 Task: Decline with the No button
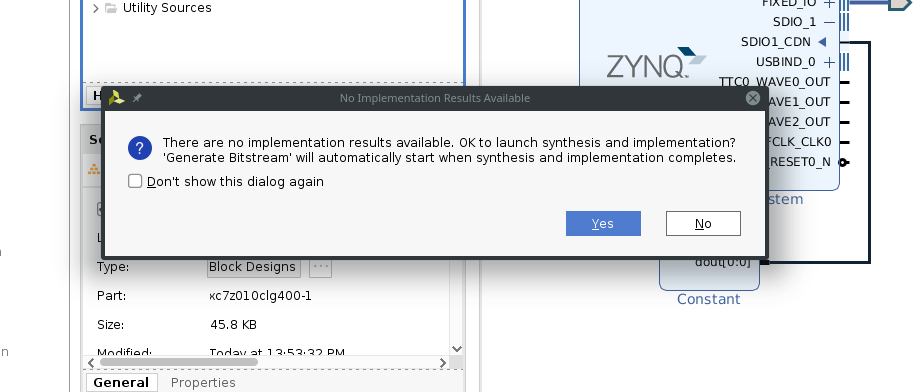tap(703, 224)
